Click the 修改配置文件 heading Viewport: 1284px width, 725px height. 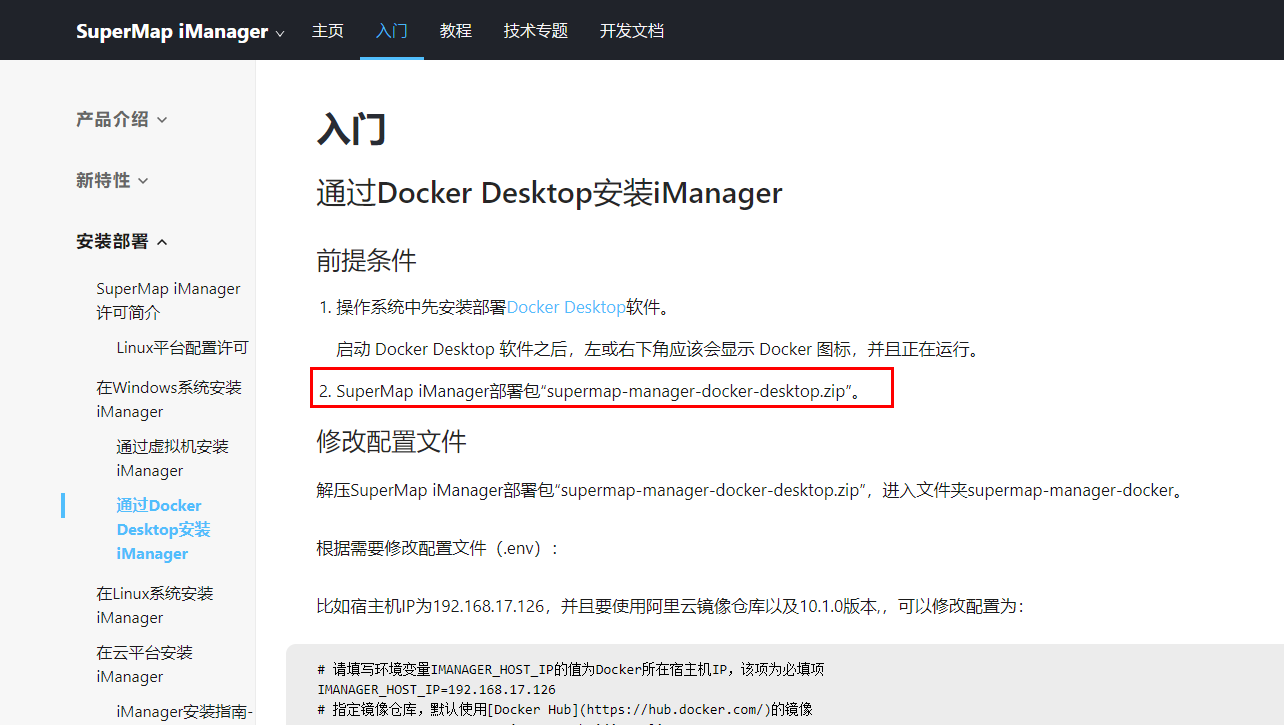(391, 441)
